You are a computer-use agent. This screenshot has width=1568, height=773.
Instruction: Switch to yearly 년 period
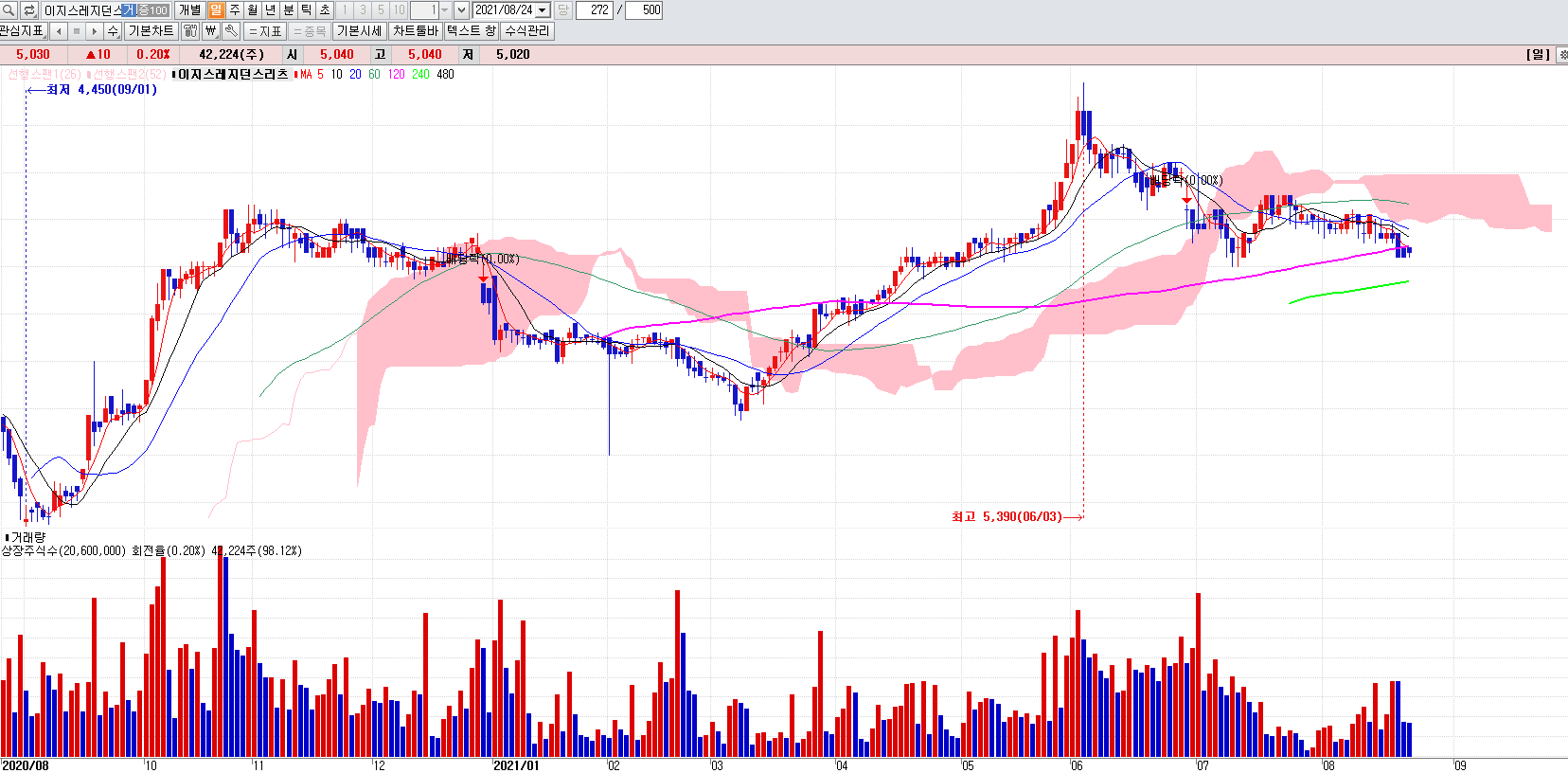point(270,9)
